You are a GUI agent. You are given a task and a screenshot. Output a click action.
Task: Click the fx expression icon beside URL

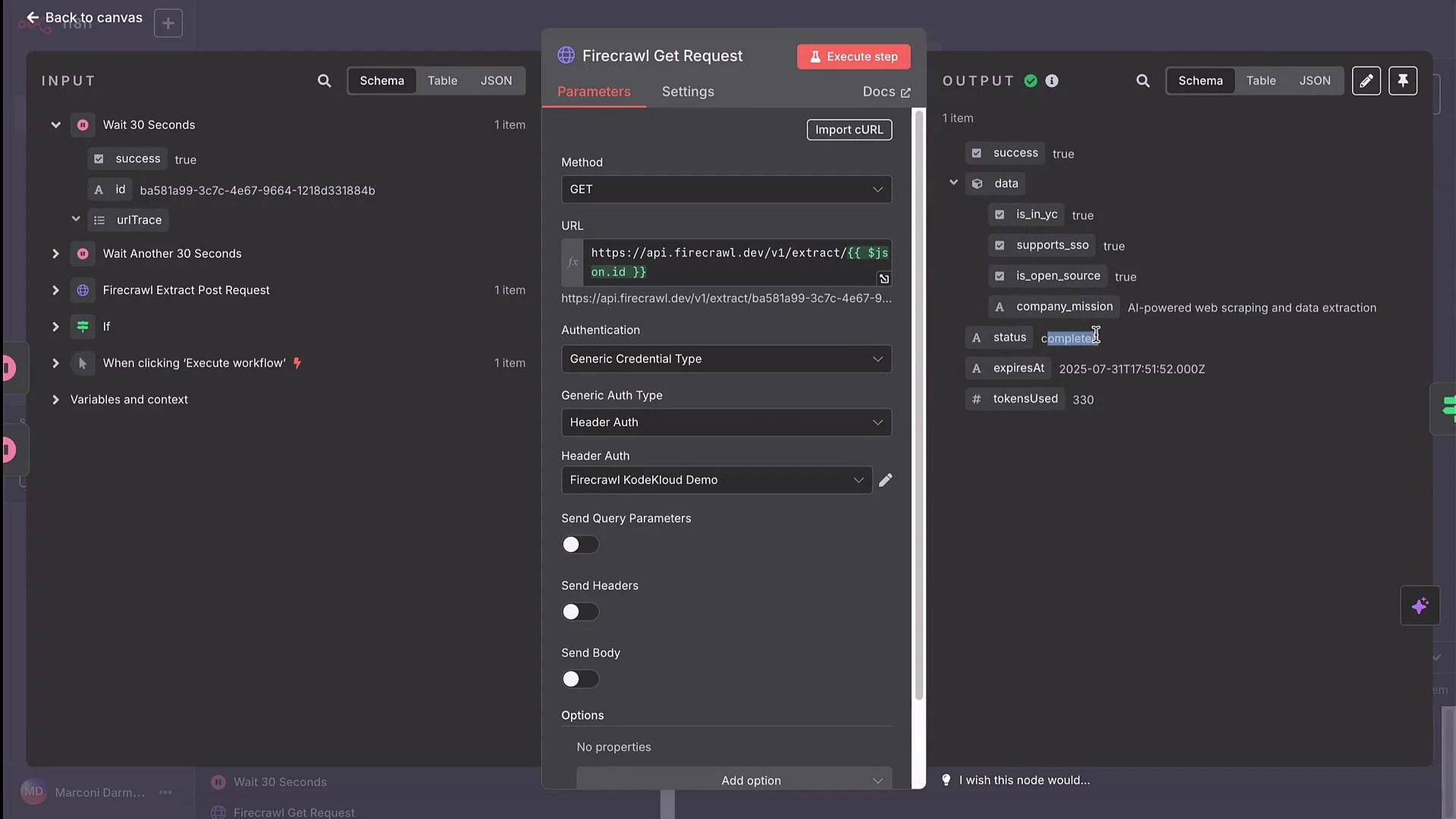point(573,262)
